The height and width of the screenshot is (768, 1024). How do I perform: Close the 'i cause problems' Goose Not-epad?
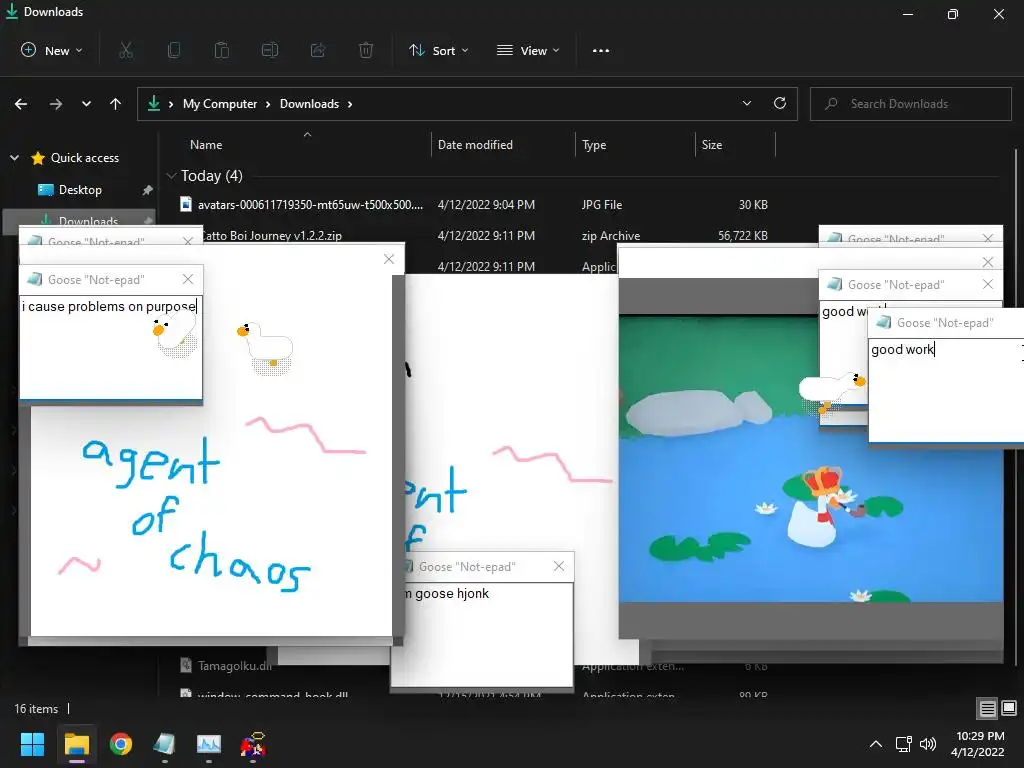(x=188, y=279)
